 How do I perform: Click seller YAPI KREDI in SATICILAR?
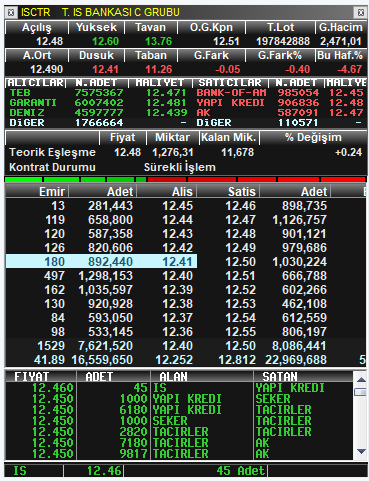(x=231, y=103)
